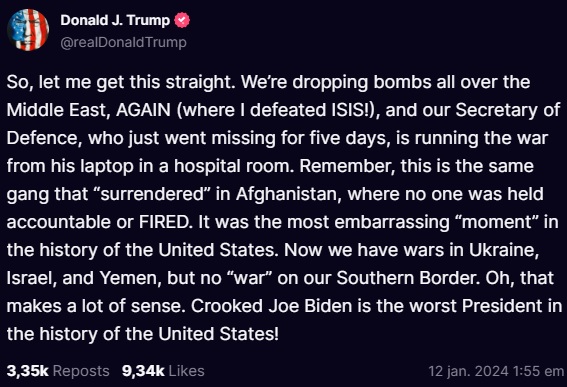Open the Donald J. Trump display name
This screenshot has width=567, height=387.
click(115, 20)
